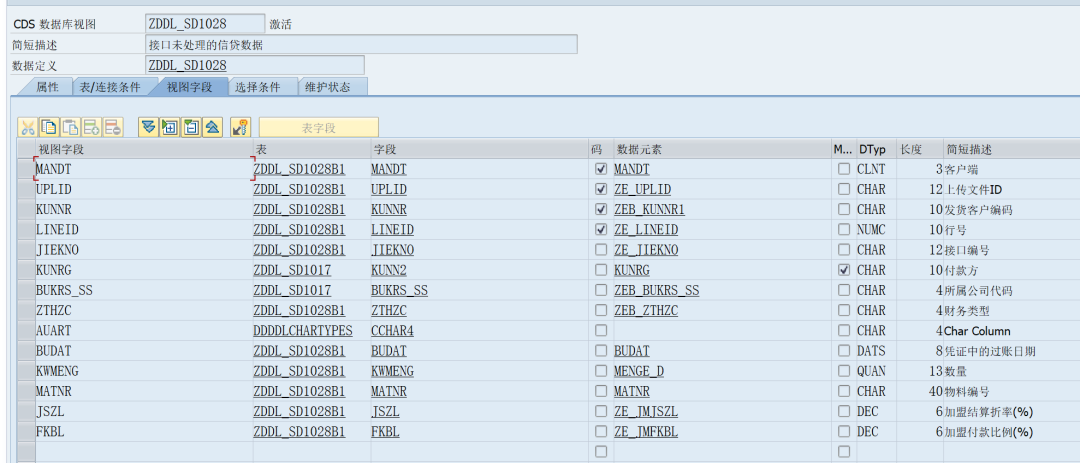Click the Delete row icon

113,127
